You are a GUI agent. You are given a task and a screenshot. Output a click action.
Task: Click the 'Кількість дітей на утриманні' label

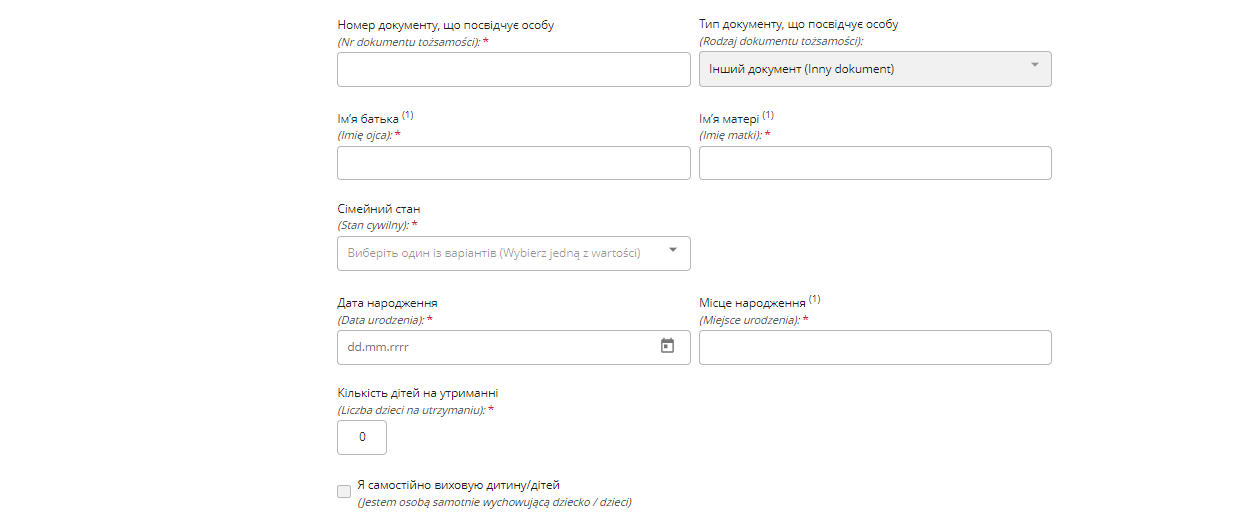click(x=418, y=393)
